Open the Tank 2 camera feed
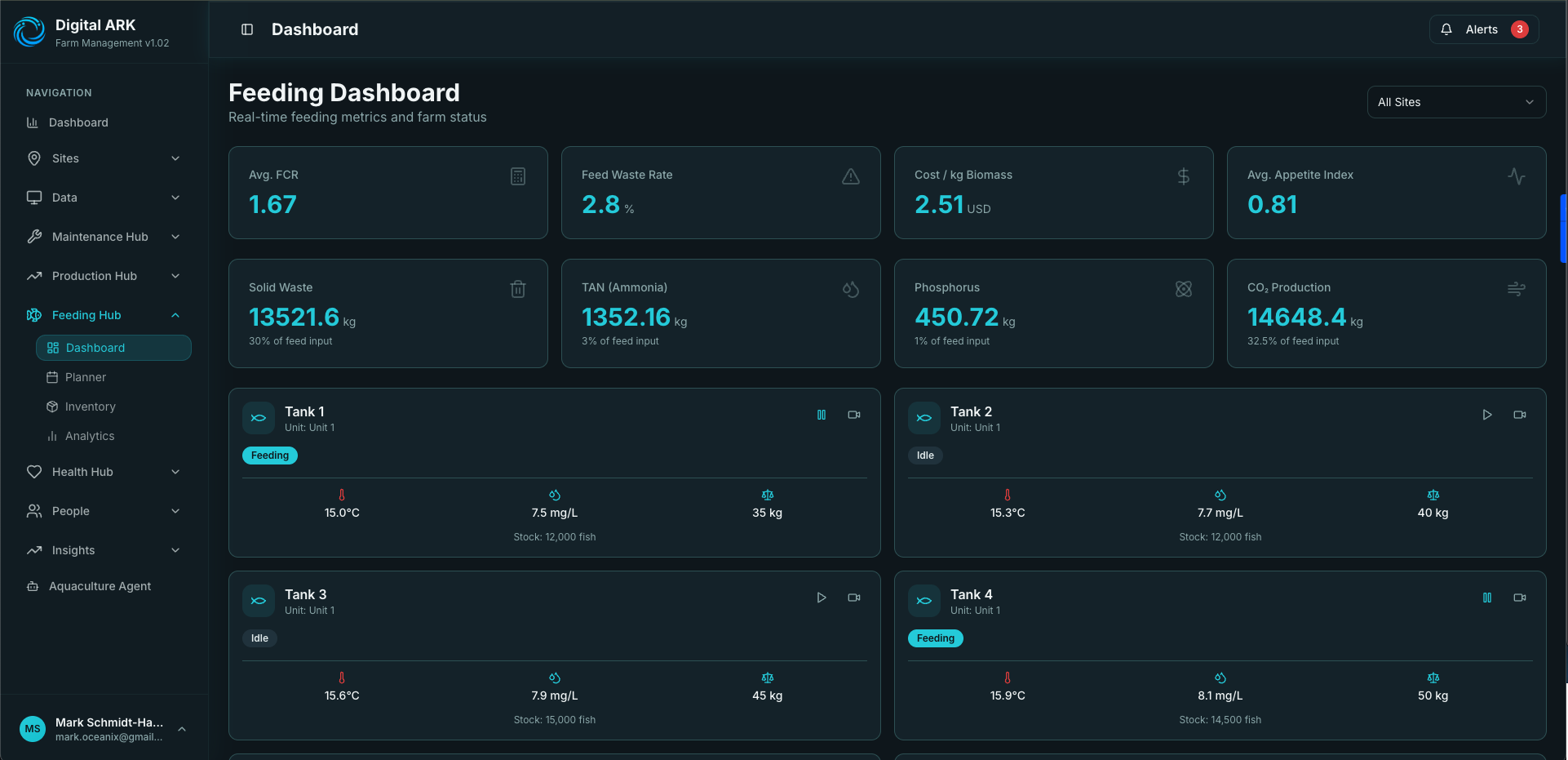The height and width of the screenshot is (760, 1568). pyautogui.click(x=1520, y=415)
